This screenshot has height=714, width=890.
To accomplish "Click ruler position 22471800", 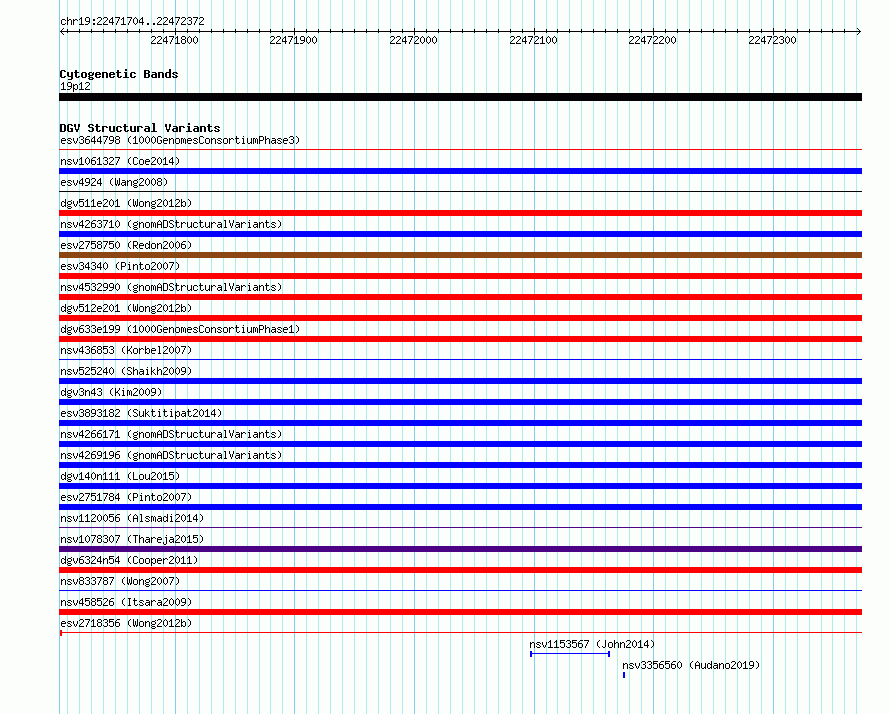I will (x=174, y=40).
